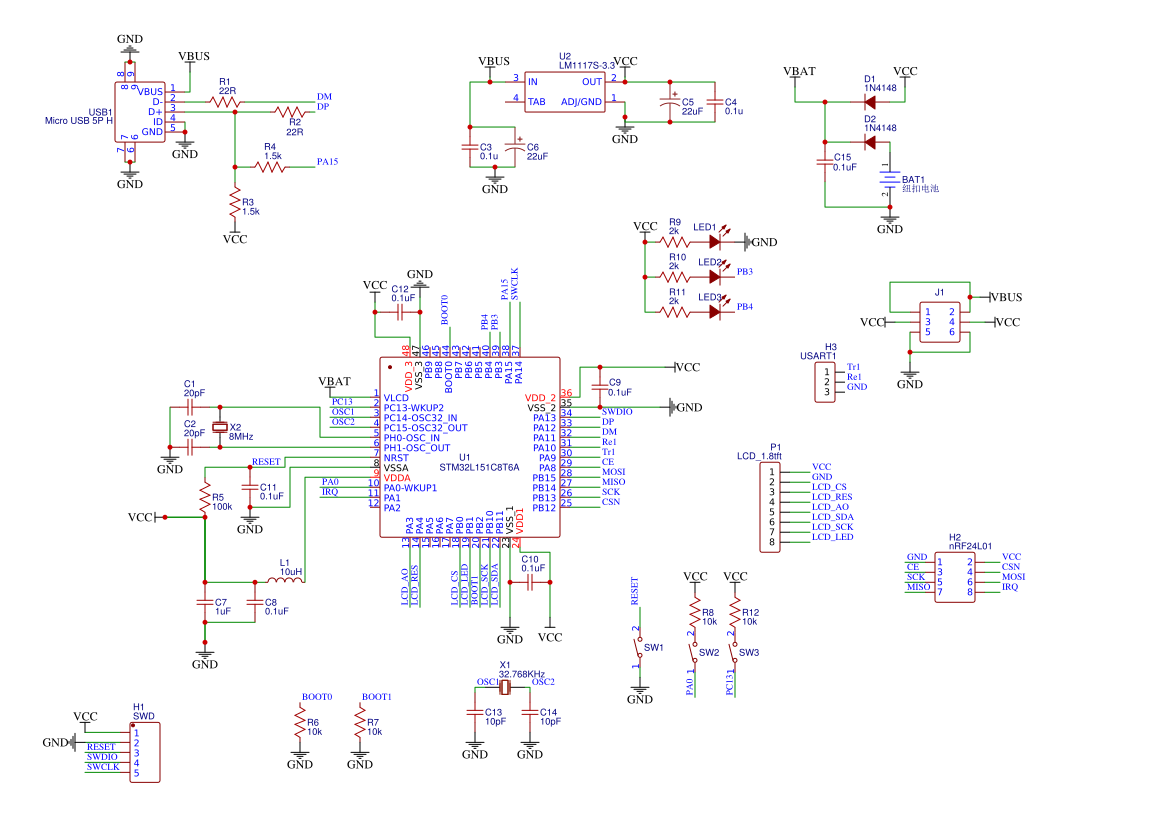The image size is (1169, 828).
Task: Select the SW2 switch symbol
Action: point(694,652)
